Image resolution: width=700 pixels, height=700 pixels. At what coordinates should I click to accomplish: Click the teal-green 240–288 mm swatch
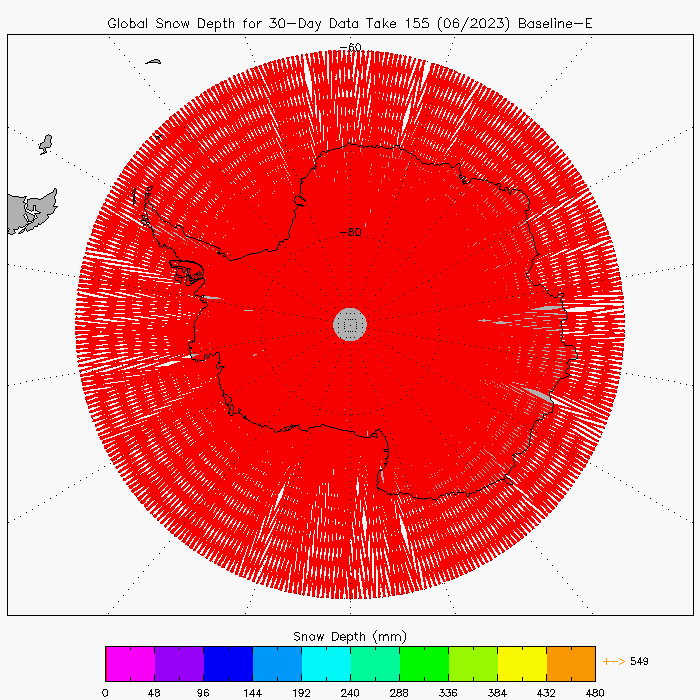[375, 663]
